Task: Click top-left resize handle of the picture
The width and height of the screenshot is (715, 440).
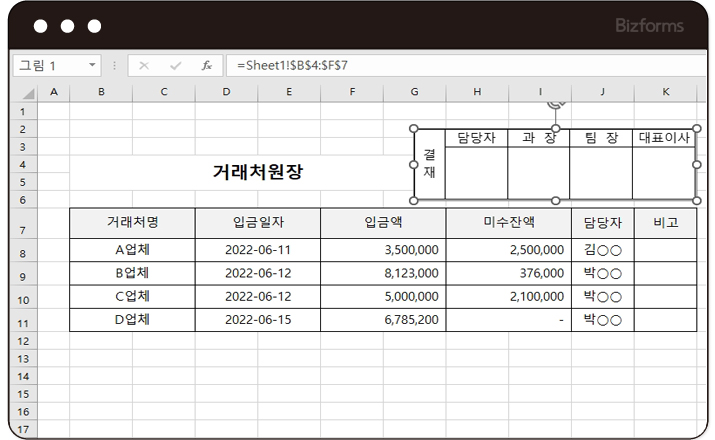Action: (414, 129)
